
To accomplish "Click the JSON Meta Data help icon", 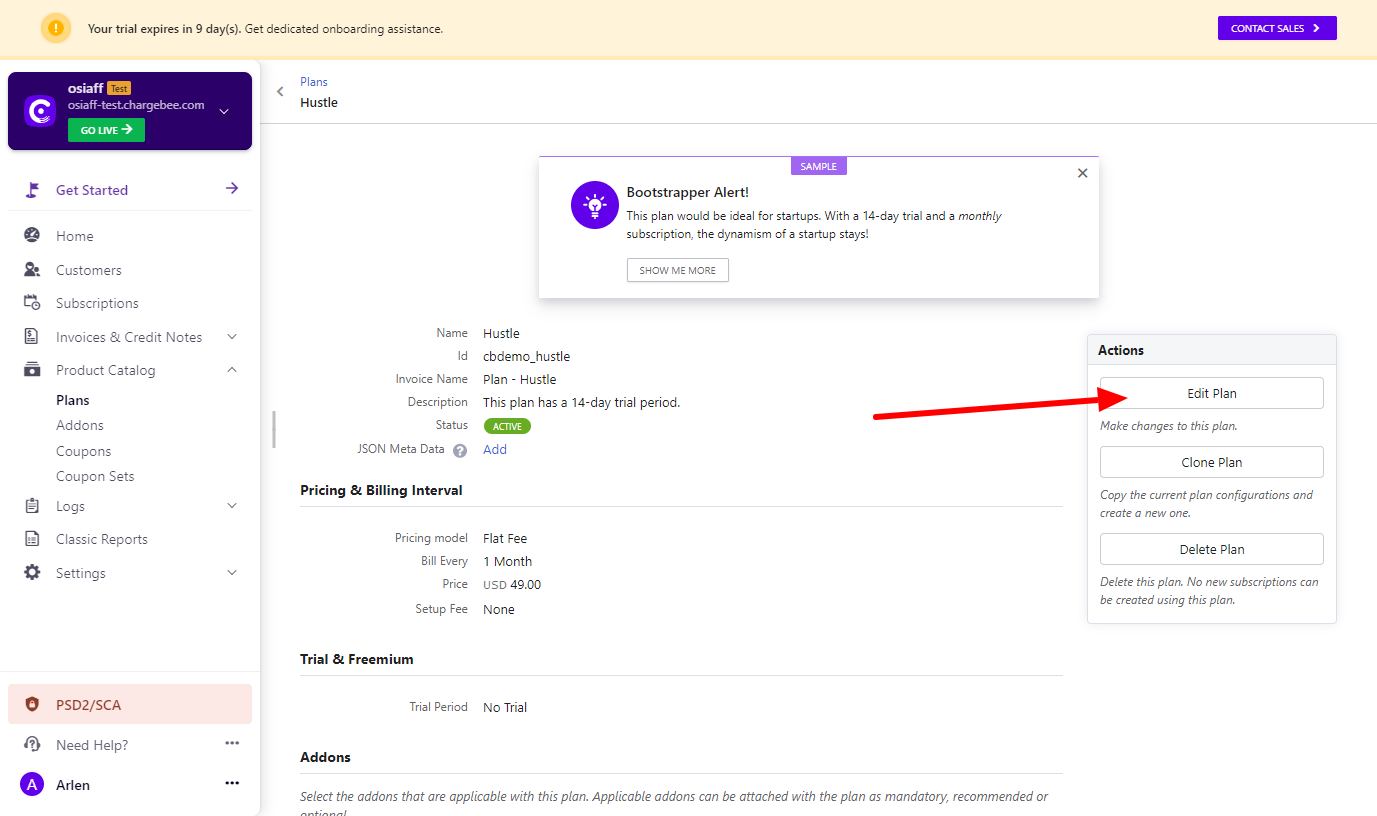I will pyautogui.click(x=460, y=451).
